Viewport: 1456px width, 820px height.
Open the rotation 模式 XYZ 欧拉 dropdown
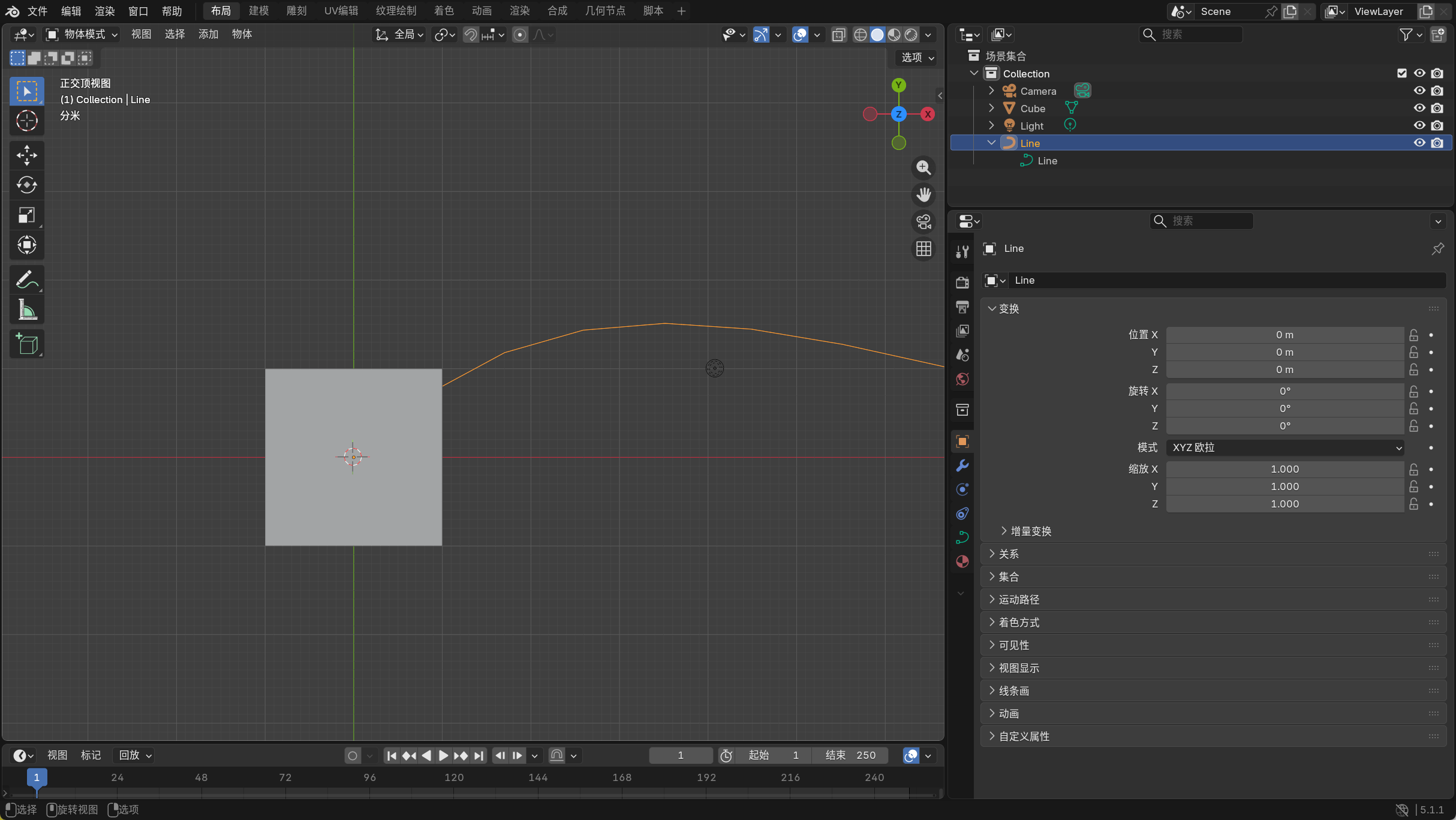point(1284,447)
